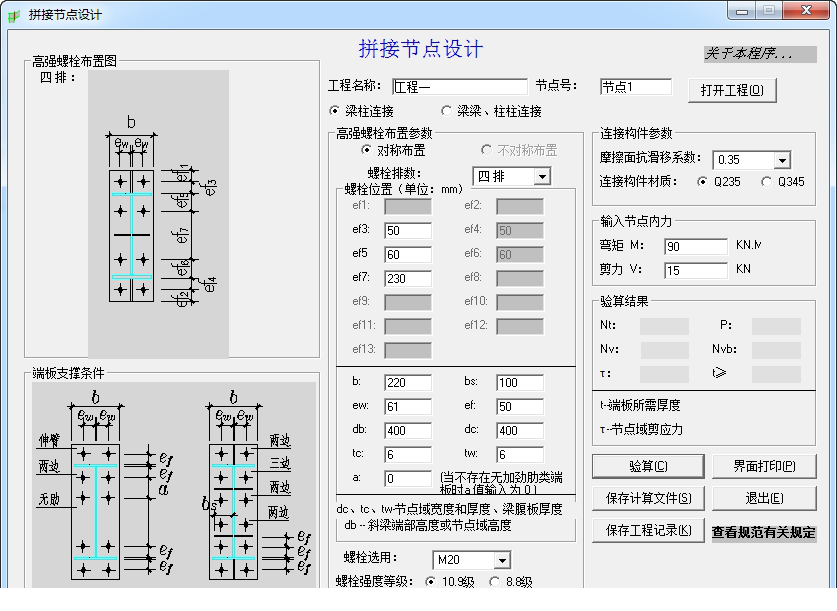Click the tw input field

click(520, 455)
